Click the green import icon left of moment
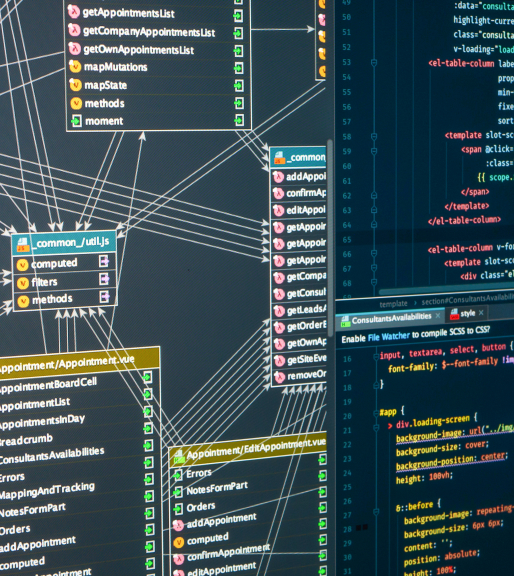The image size is (514, 576). [76, 120]
